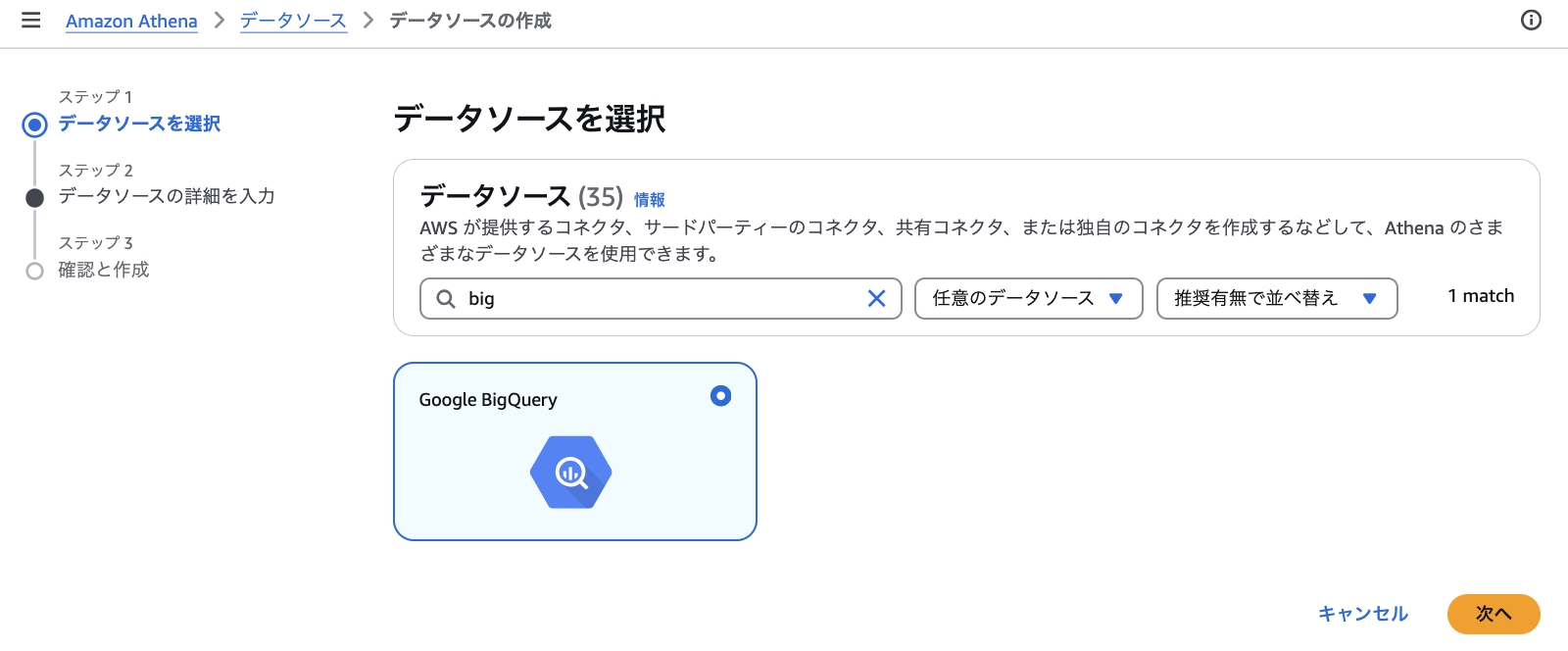This screenshot has width=1568, height=651.
Task: Click the キャンセル button
Action: click(1363, 614)
